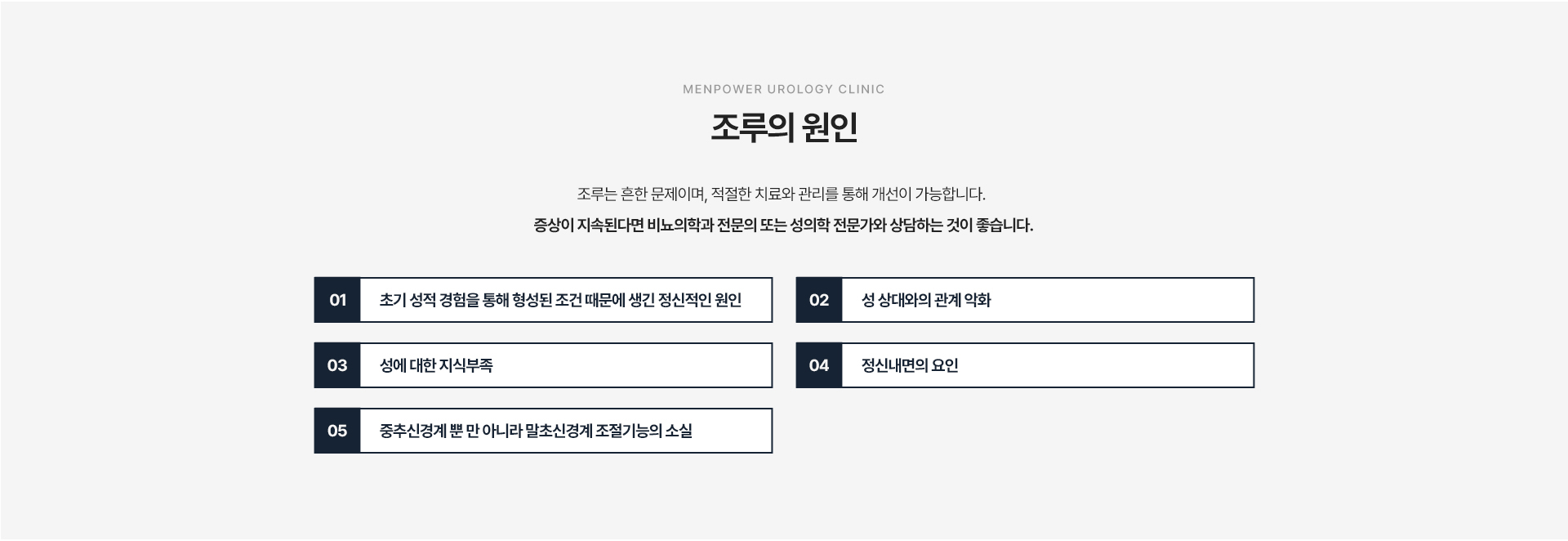Click the 02 number badge
The image size is (1568, 541).
tap(819, 300)
